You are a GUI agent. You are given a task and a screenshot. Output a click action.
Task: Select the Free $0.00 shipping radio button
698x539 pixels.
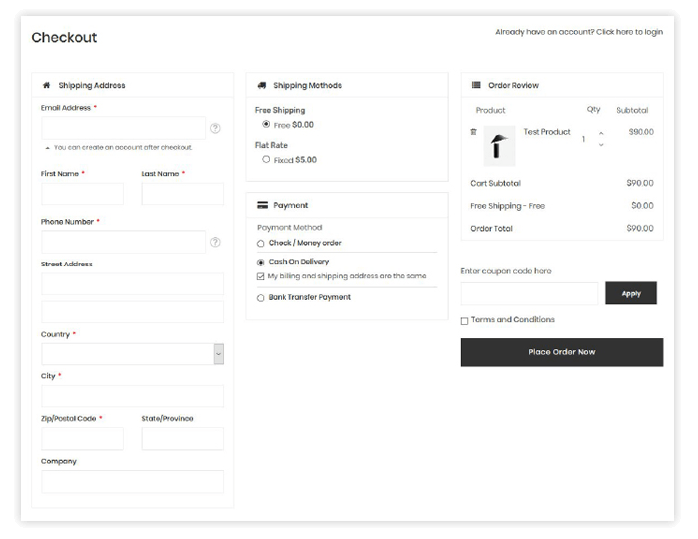click(266, 124)
